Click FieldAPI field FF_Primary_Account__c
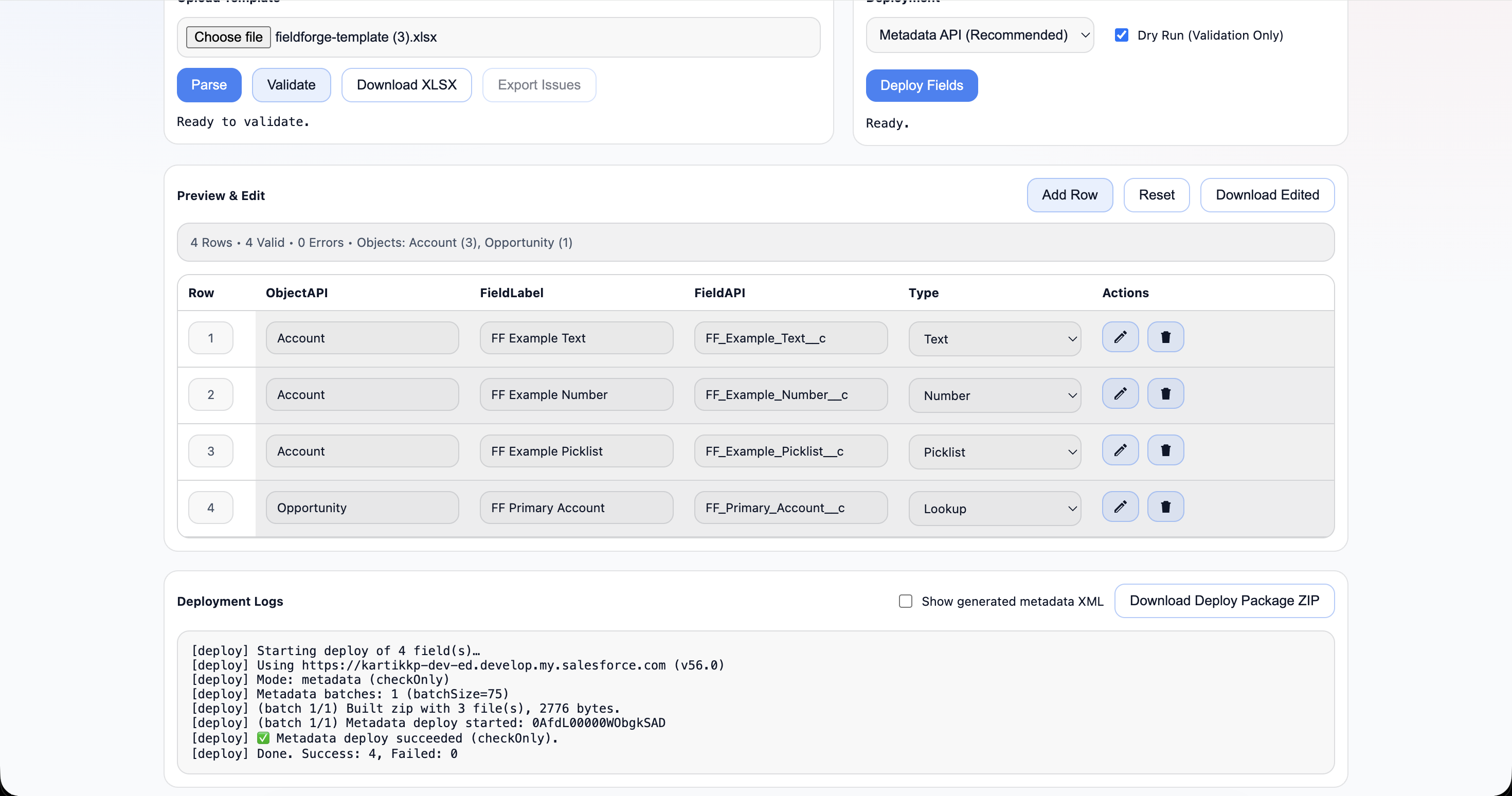This screenshot has height=796, width=1512. [x=790, y=507]
